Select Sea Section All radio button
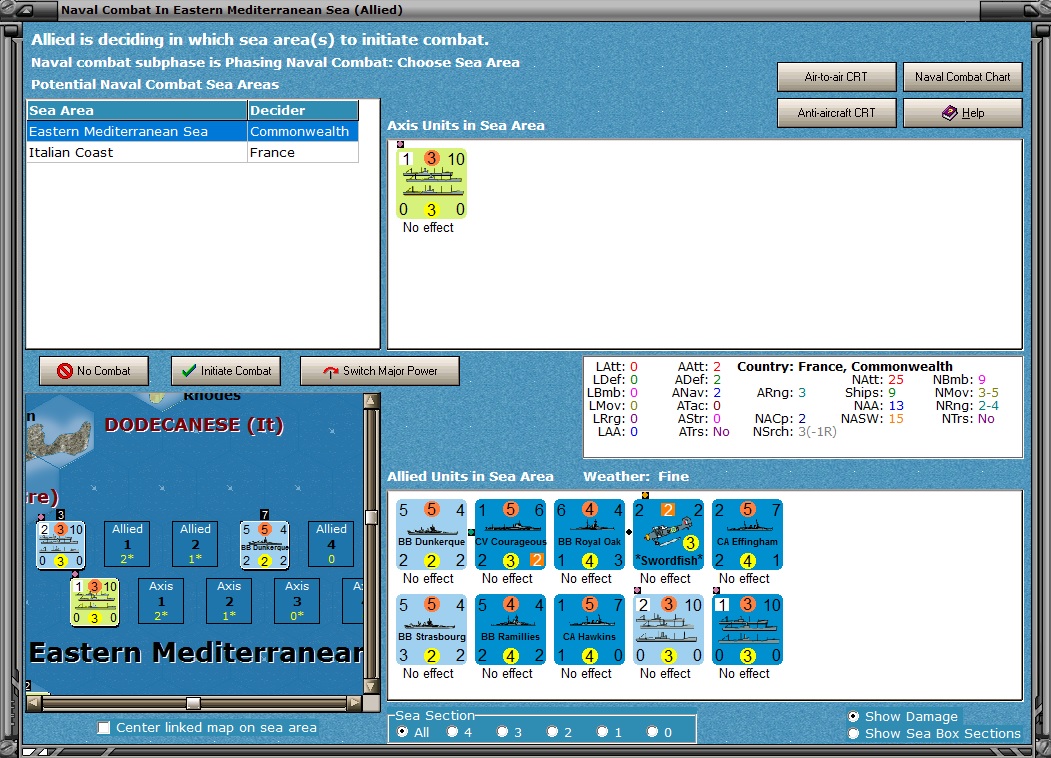The height and width of the screenshot is (758, 1051). click(x=401, y=732)
